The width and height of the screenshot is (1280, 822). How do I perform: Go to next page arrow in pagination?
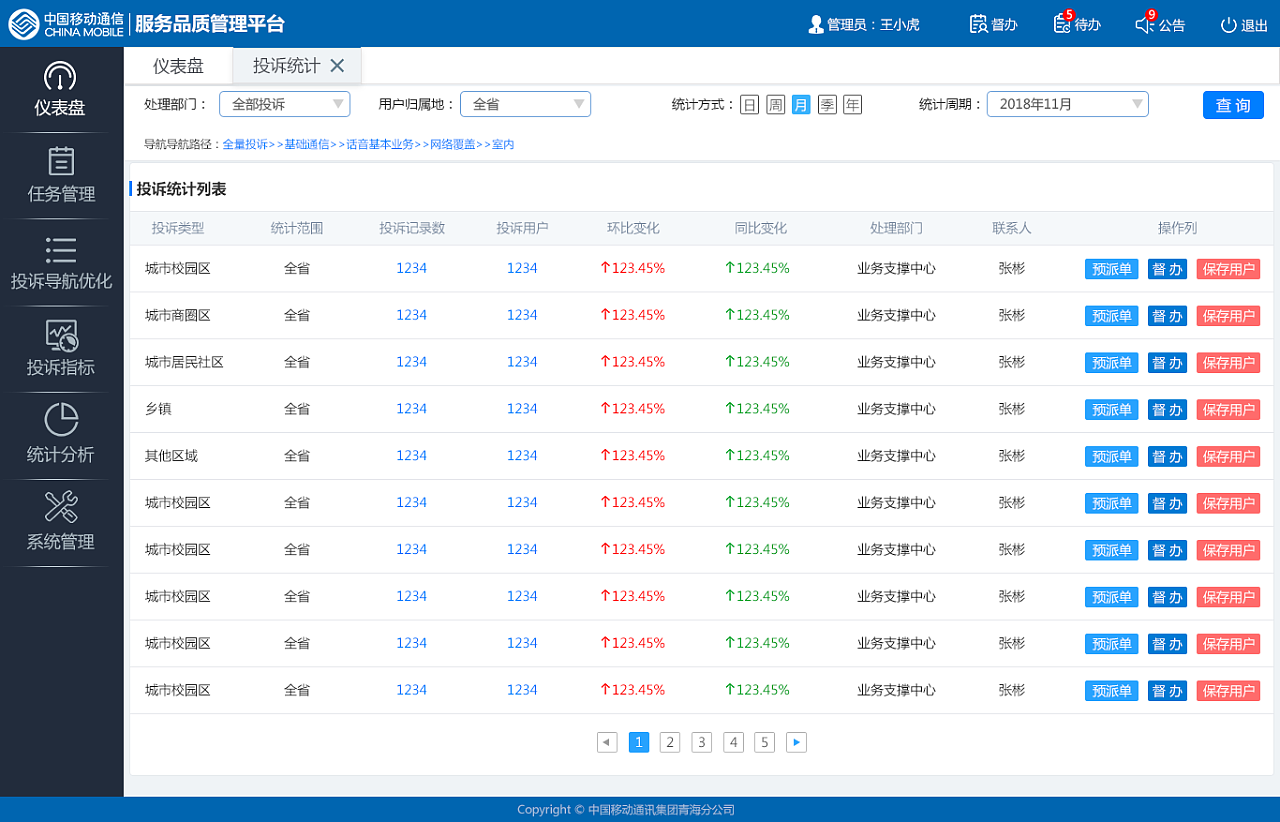[796, 742]
